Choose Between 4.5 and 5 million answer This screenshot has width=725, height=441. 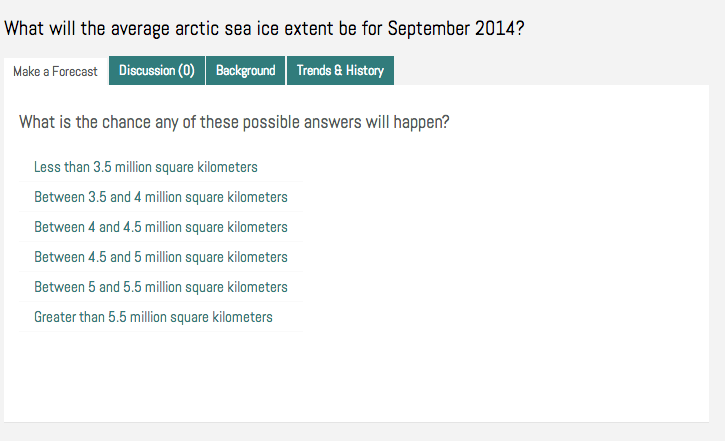(161, 257)
